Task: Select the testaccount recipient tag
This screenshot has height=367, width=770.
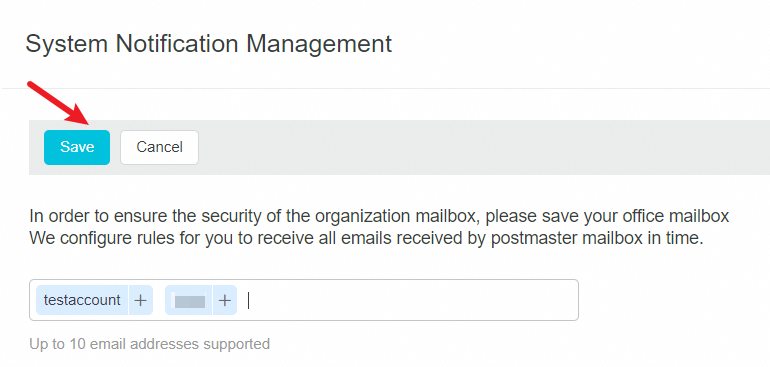Action: click(x=82, y=300)
